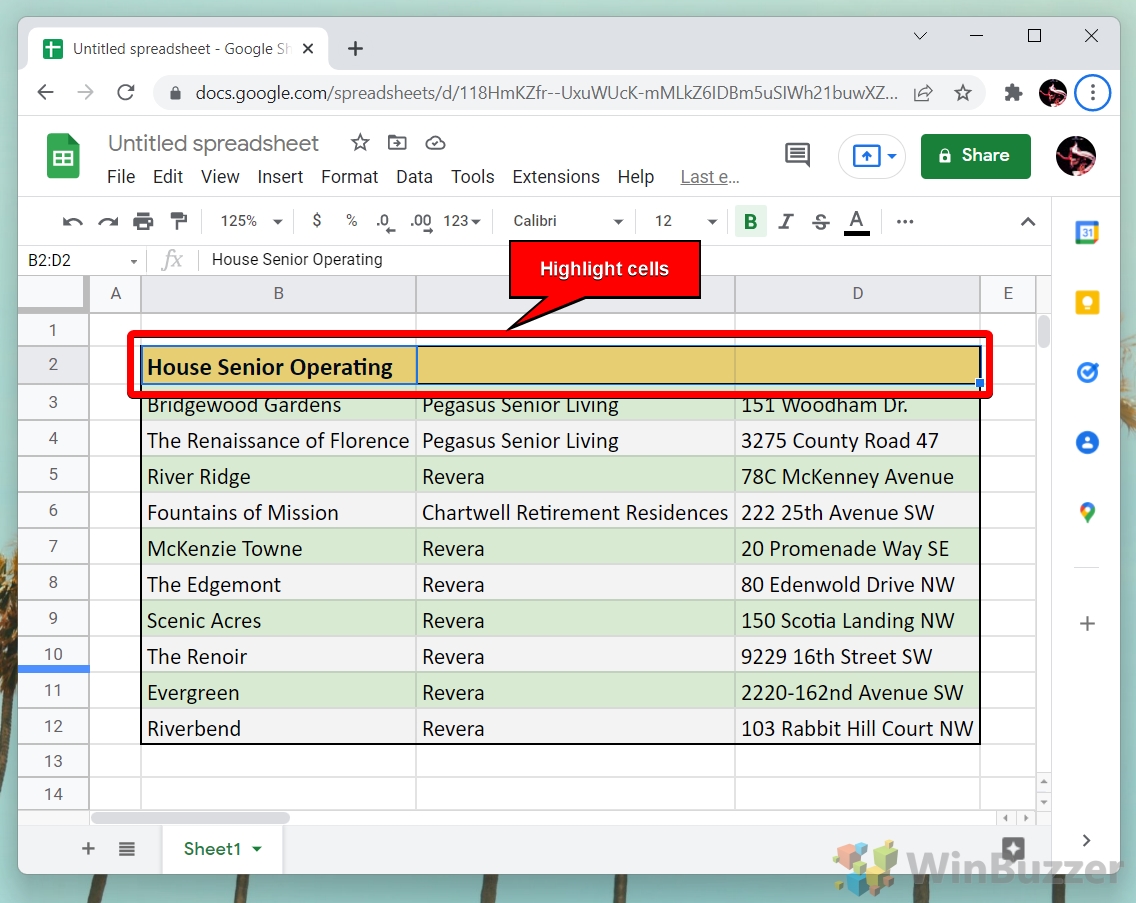
Task: Open the View menu
Action: click(x=220, y=177)
